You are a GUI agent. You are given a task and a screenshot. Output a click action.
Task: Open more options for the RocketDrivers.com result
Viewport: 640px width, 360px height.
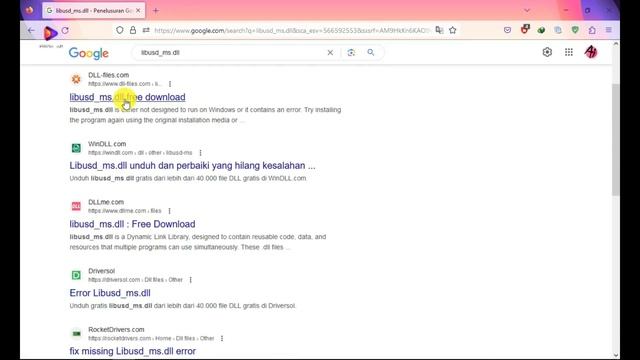click(222, 338)
